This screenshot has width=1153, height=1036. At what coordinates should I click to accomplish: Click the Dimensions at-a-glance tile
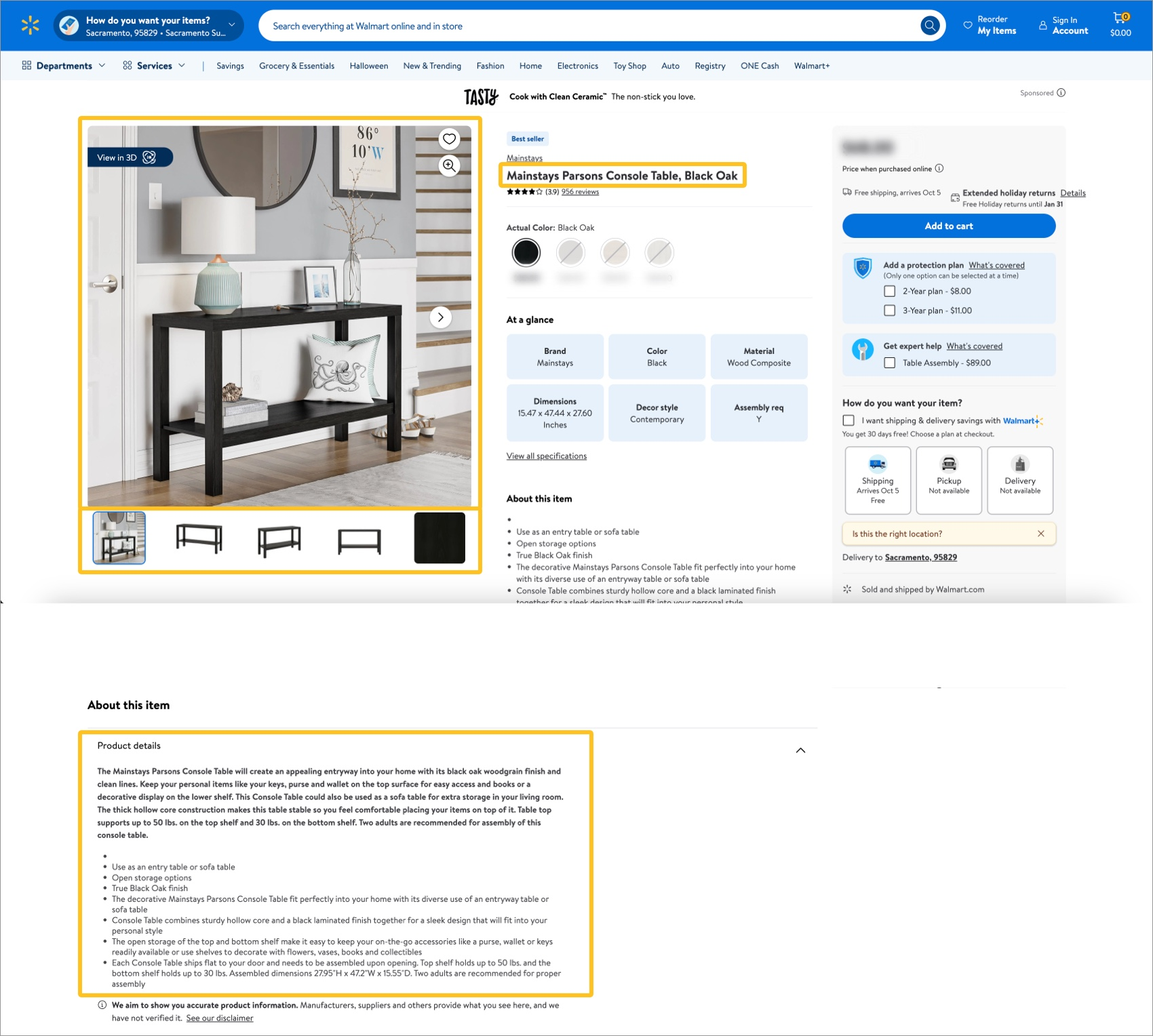[555, 413]
